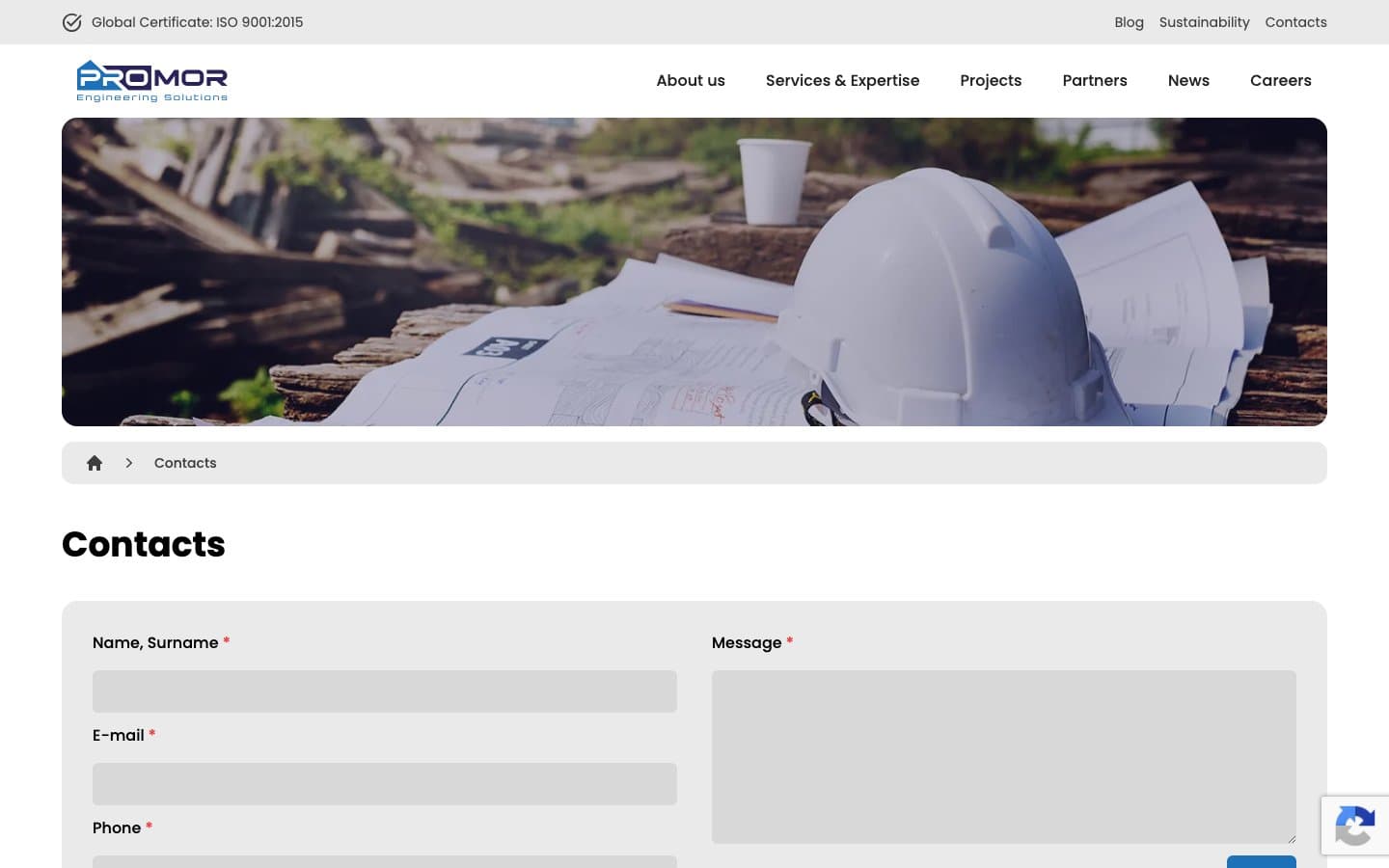Focus the E-mail input field
The height and width of the screenshot is (868, 1389).
[x=385, y=784]
